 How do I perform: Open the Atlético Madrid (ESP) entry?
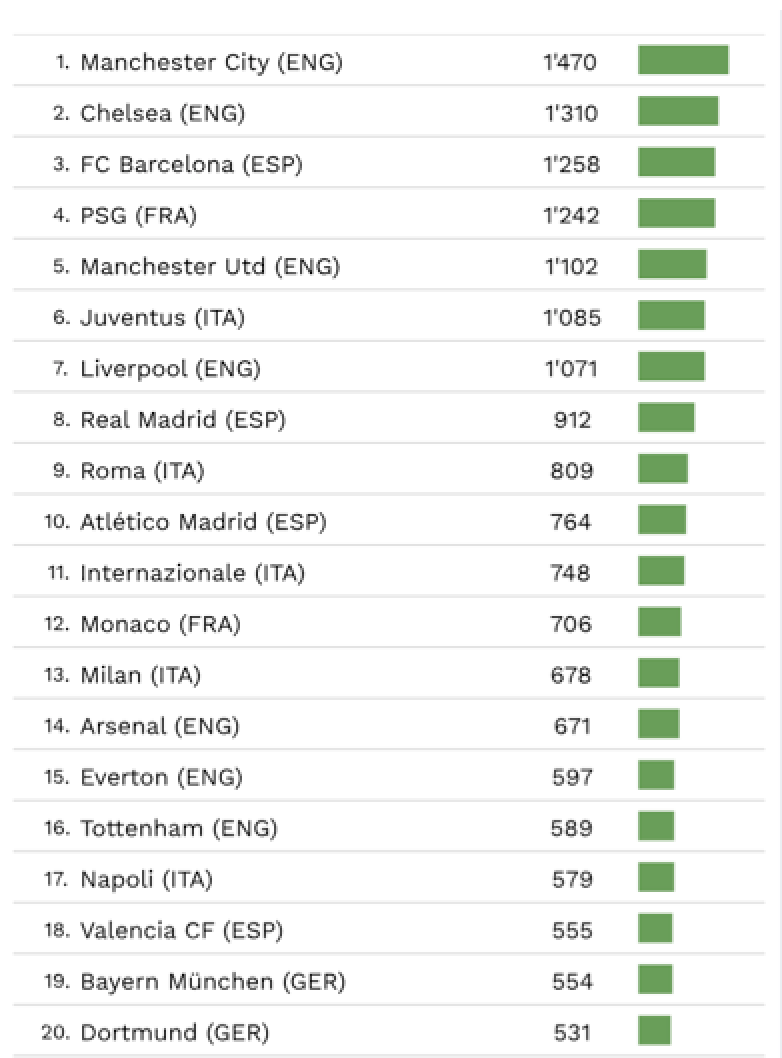(389, 520)
